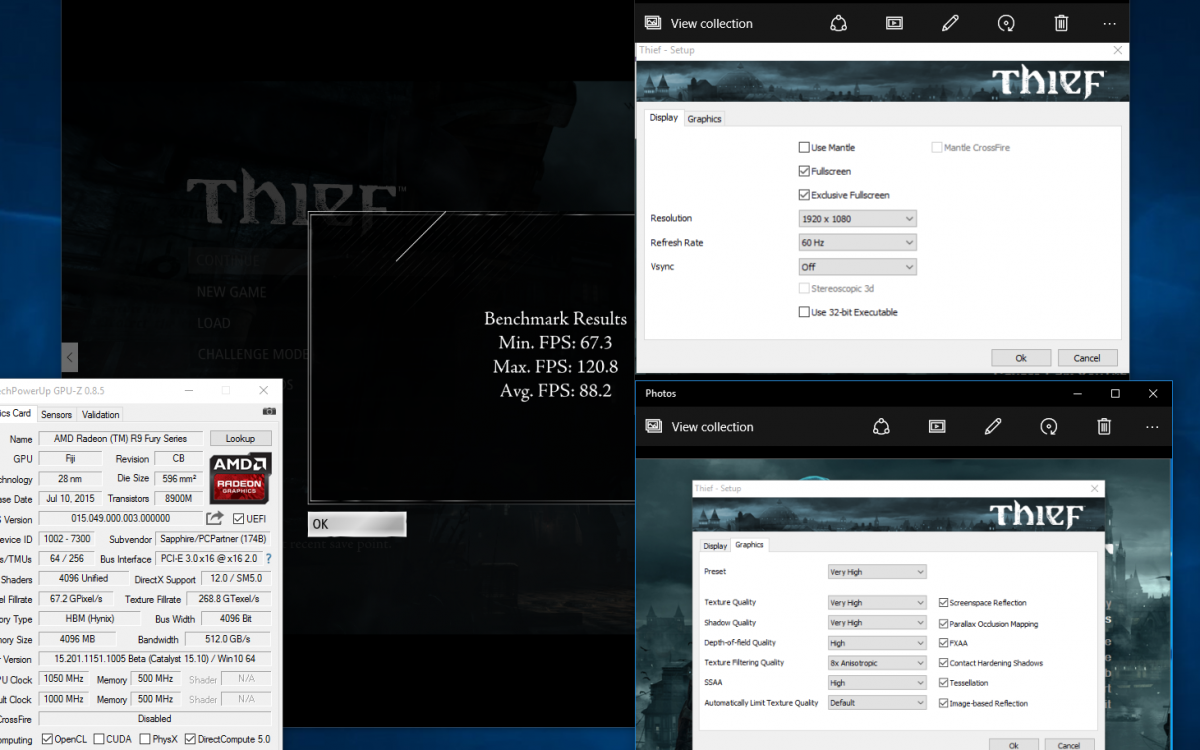Select NEW GAME in Thief menu
Image resolution: width=1200 pixels, height=750 pixels.
[231, 292]
